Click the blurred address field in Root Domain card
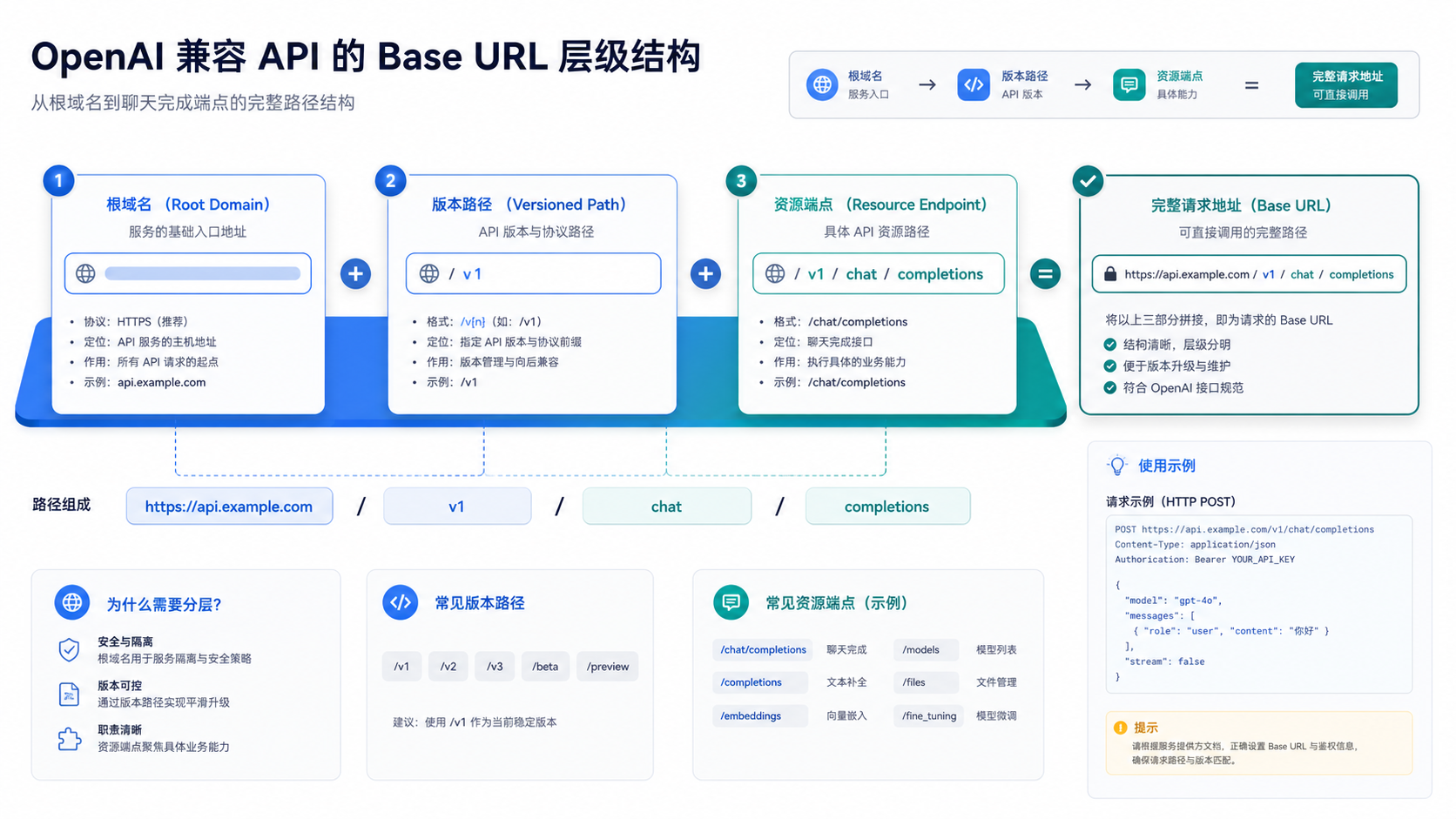This screenshot has height=819, width=1456. click(x=188, y=273)
